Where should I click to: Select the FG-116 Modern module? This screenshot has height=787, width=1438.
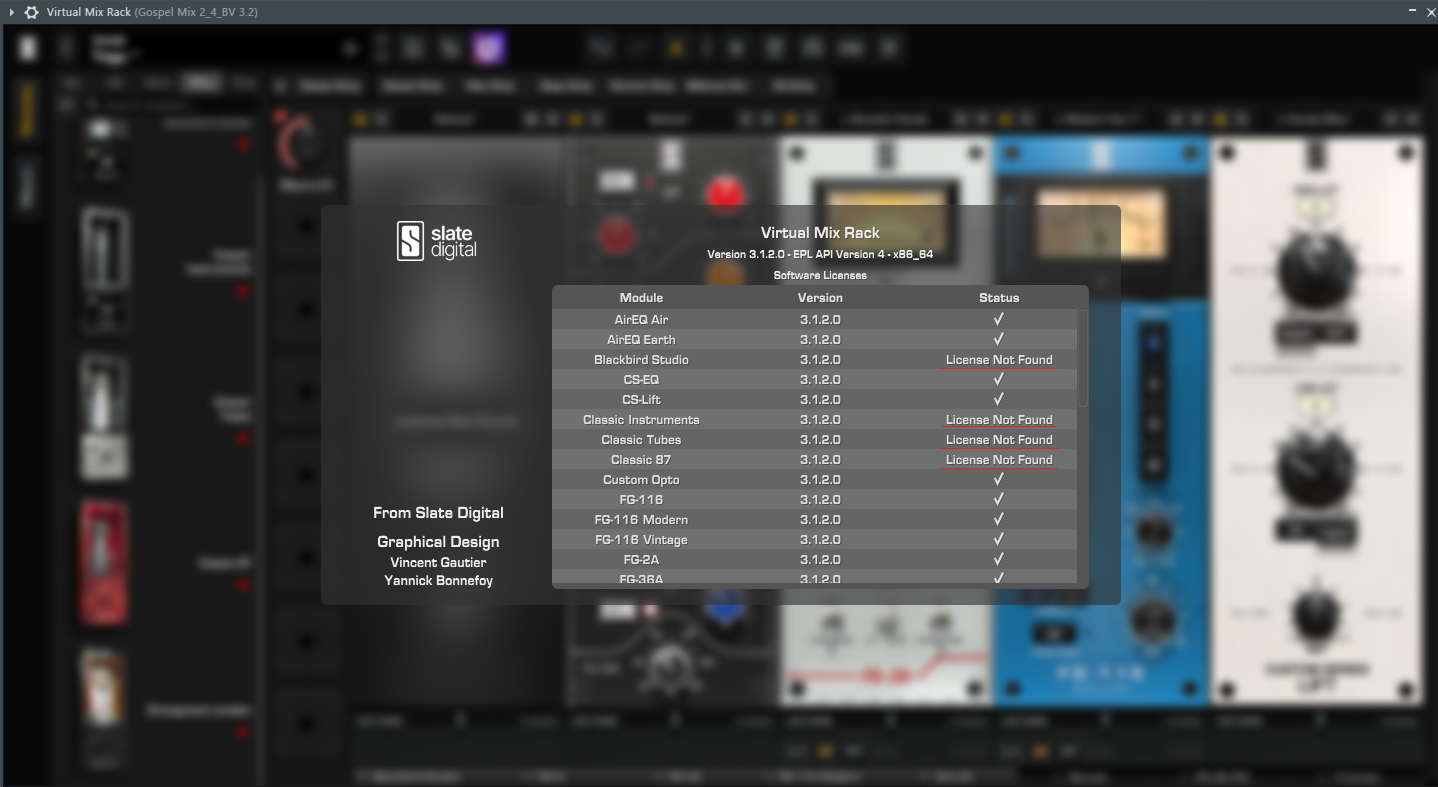coord(641,520)
